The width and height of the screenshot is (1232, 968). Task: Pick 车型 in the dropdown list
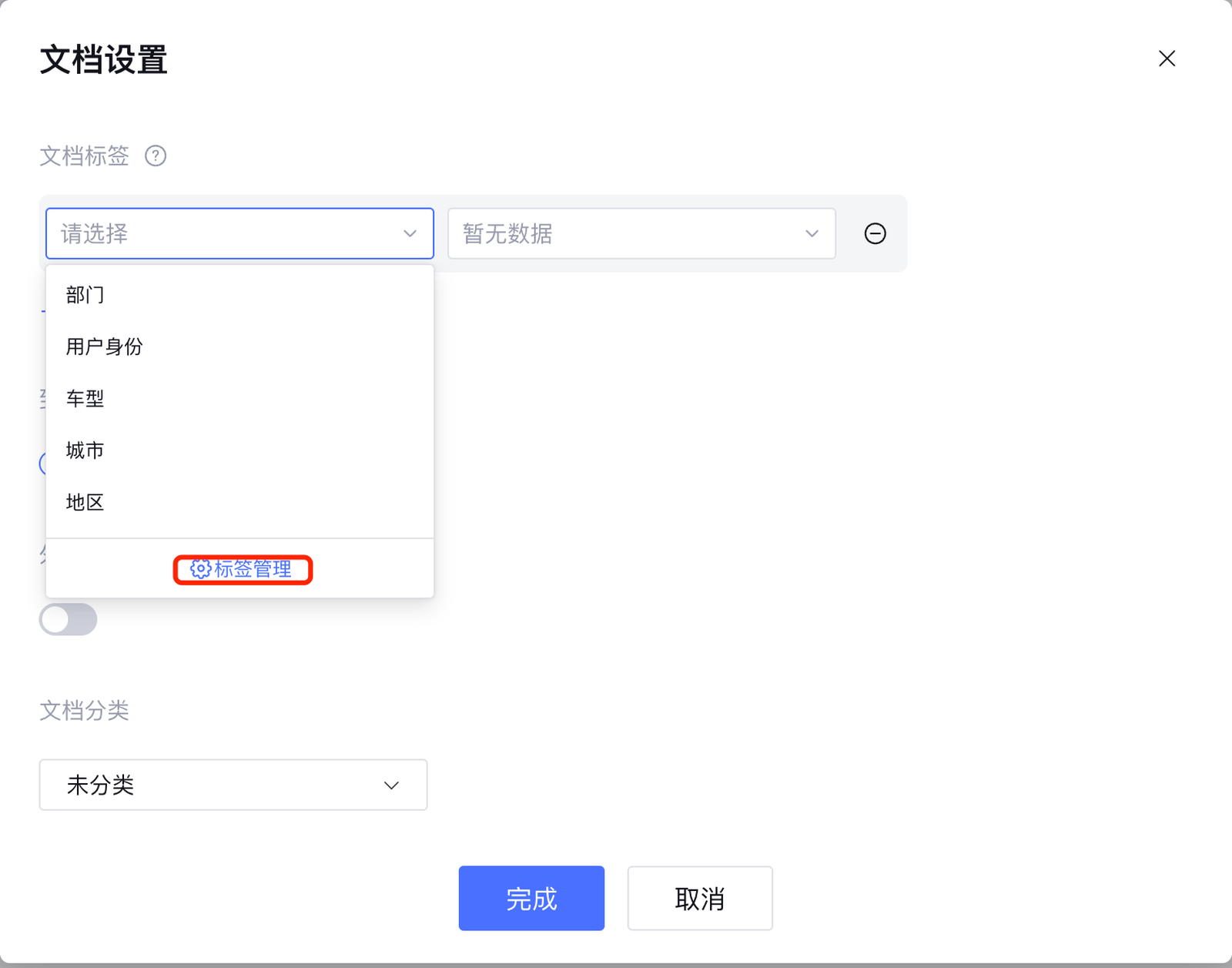click(x=85, y=399)
